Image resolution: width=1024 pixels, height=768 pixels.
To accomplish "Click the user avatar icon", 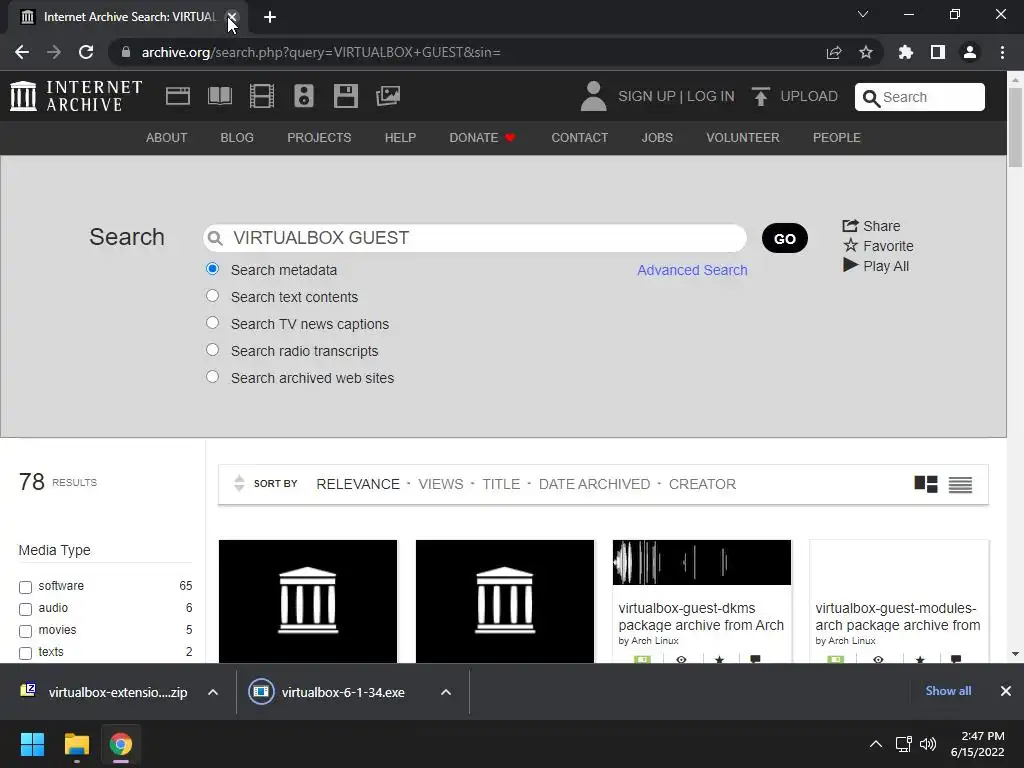I will (x=593, y=96).
